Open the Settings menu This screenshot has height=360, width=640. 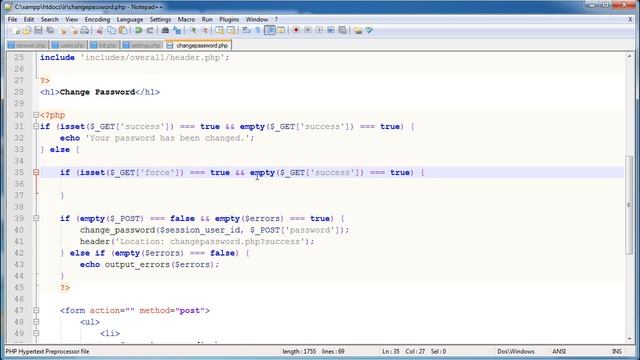click(160, 19)
